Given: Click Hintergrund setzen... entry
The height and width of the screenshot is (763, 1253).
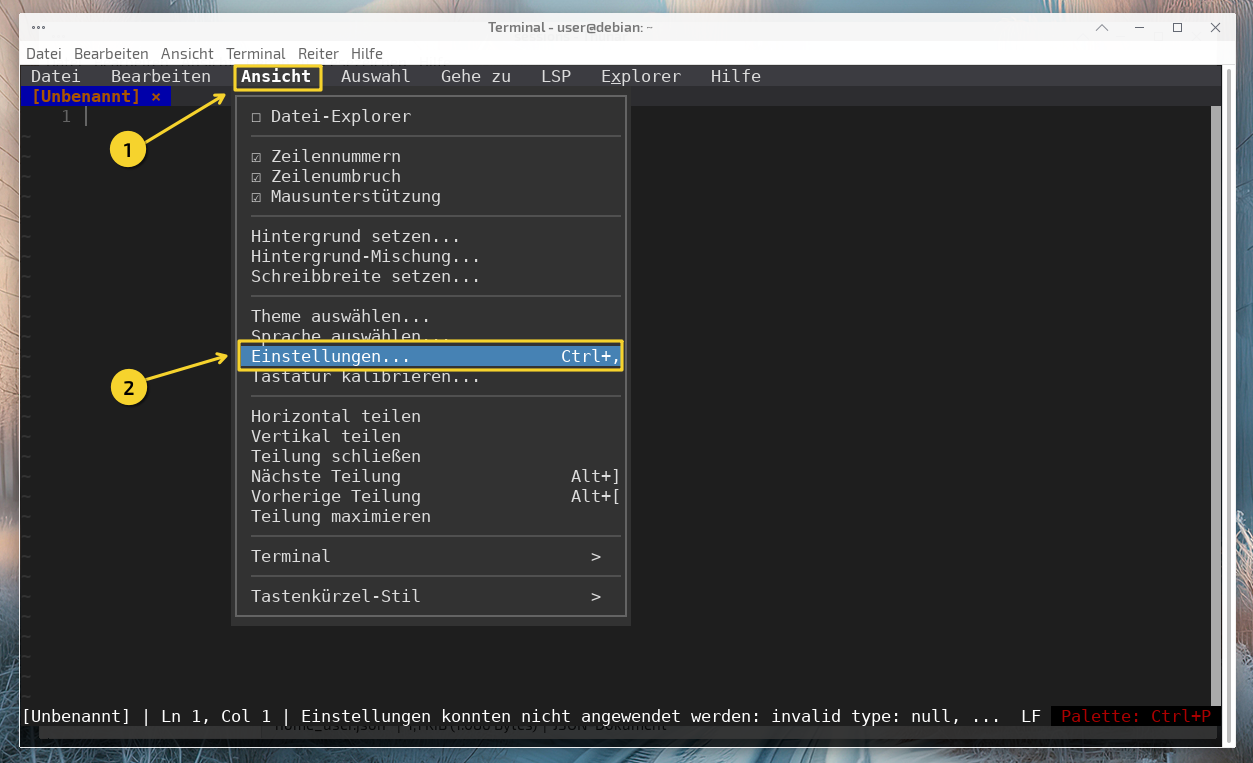Looking at the screenshot, I should click(355, 236).
